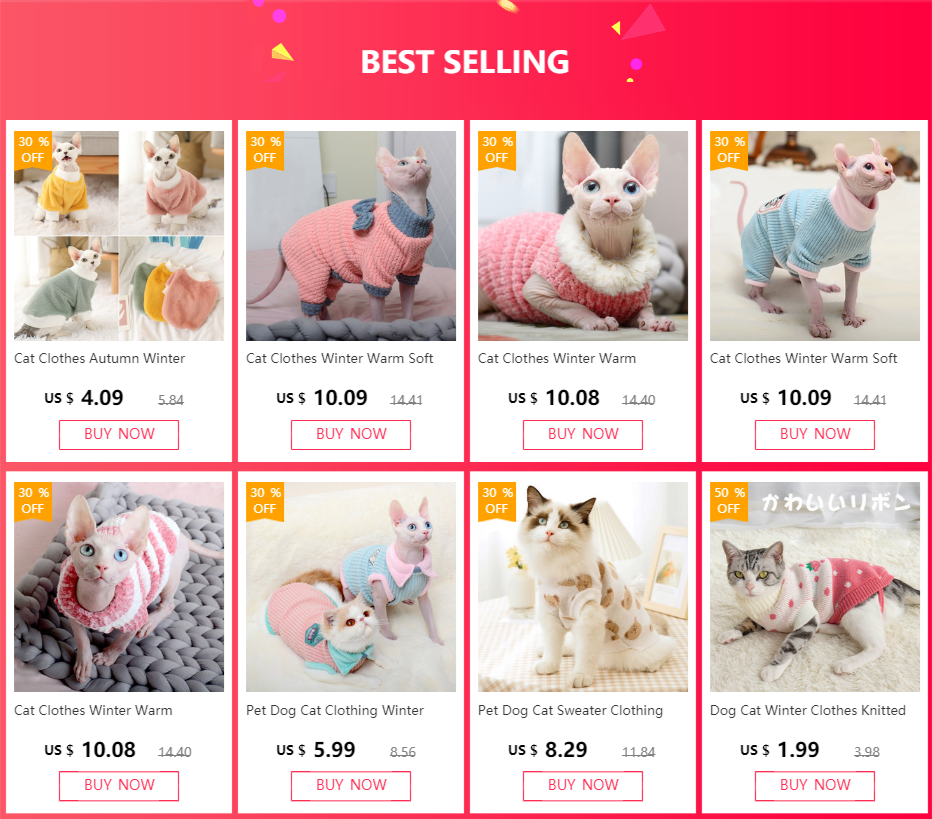Open the Dog Cat Winter Clothes Knitted title

808,711
